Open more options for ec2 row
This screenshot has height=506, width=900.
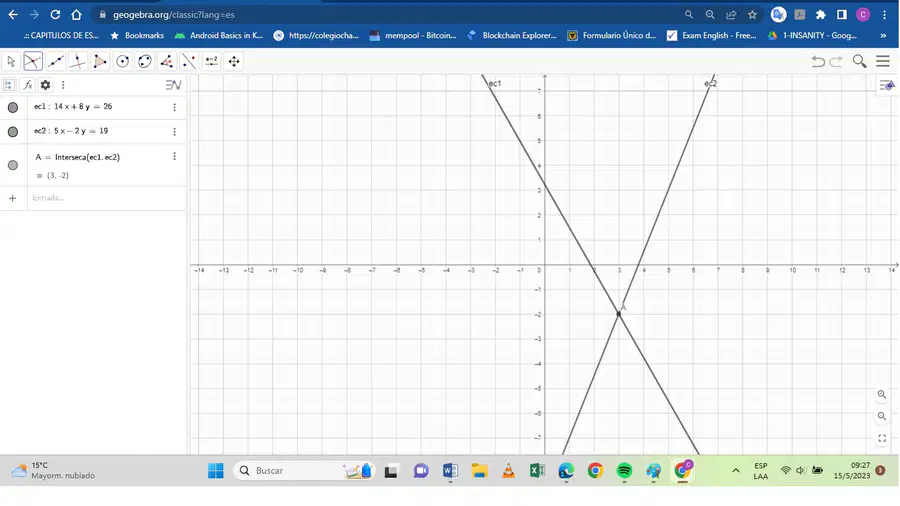point(174,132)
